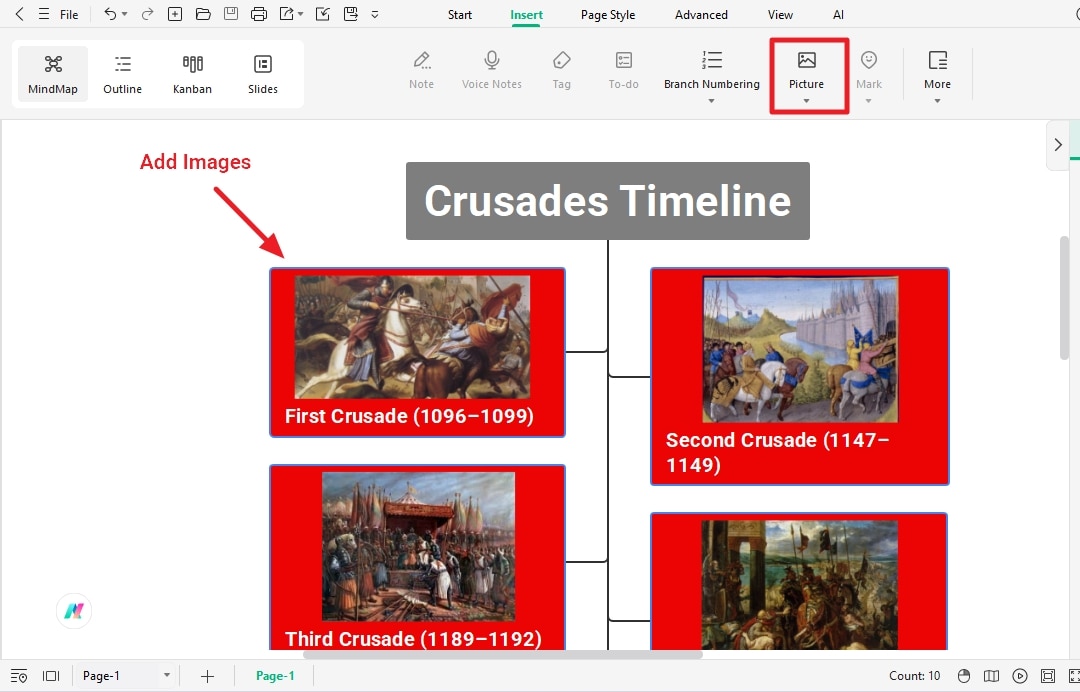1080x692 pixels.
Task: Expand the quick access toolbar customize arrow
Action: click(x=375, y=14)
